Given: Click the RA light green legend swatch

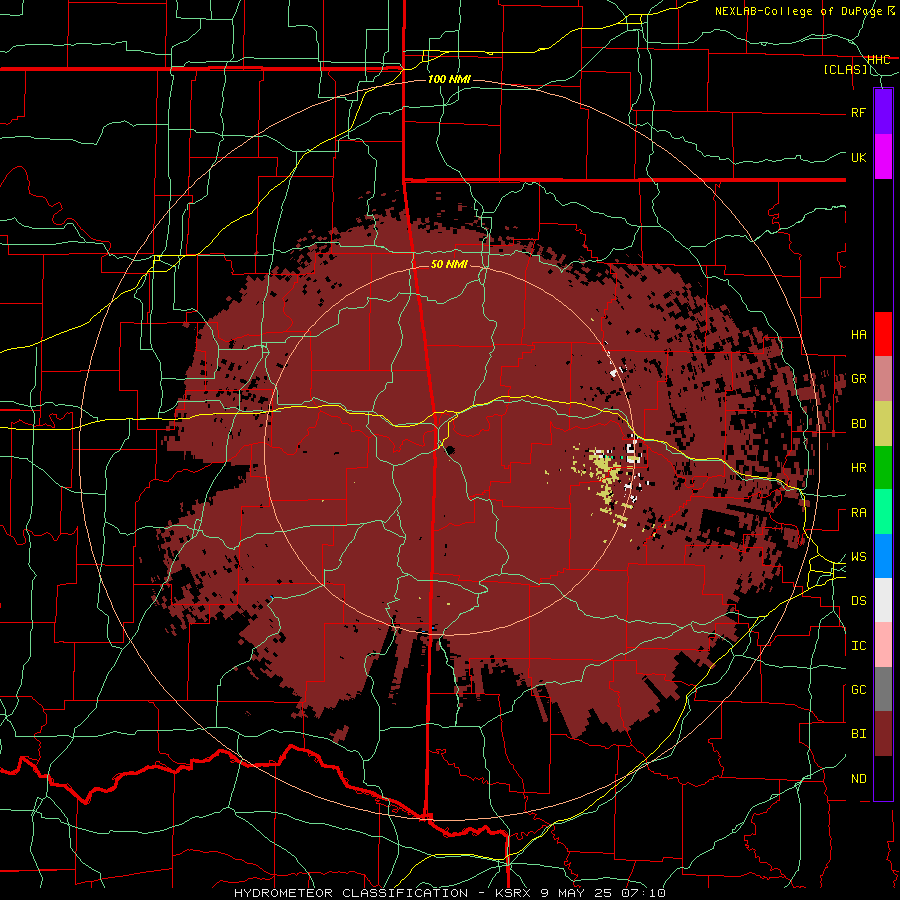Looking at the screenshot, I should tap(883, 512).
